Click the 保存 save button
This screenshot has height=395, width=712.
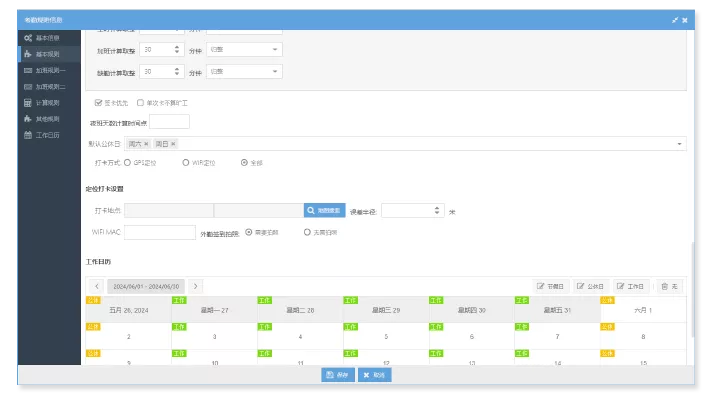pos(338,375)
